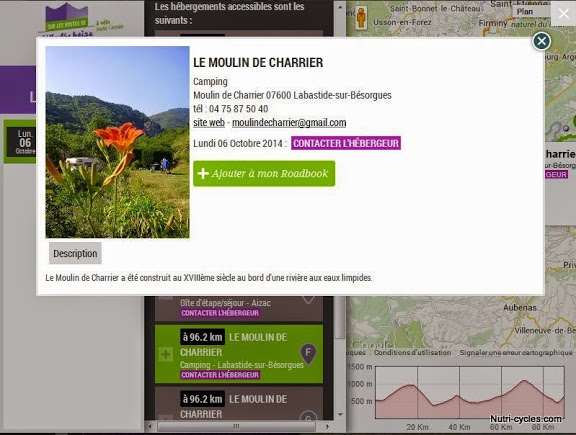
Task: Close the overlay with top-right white X
Action: point(564,14)
